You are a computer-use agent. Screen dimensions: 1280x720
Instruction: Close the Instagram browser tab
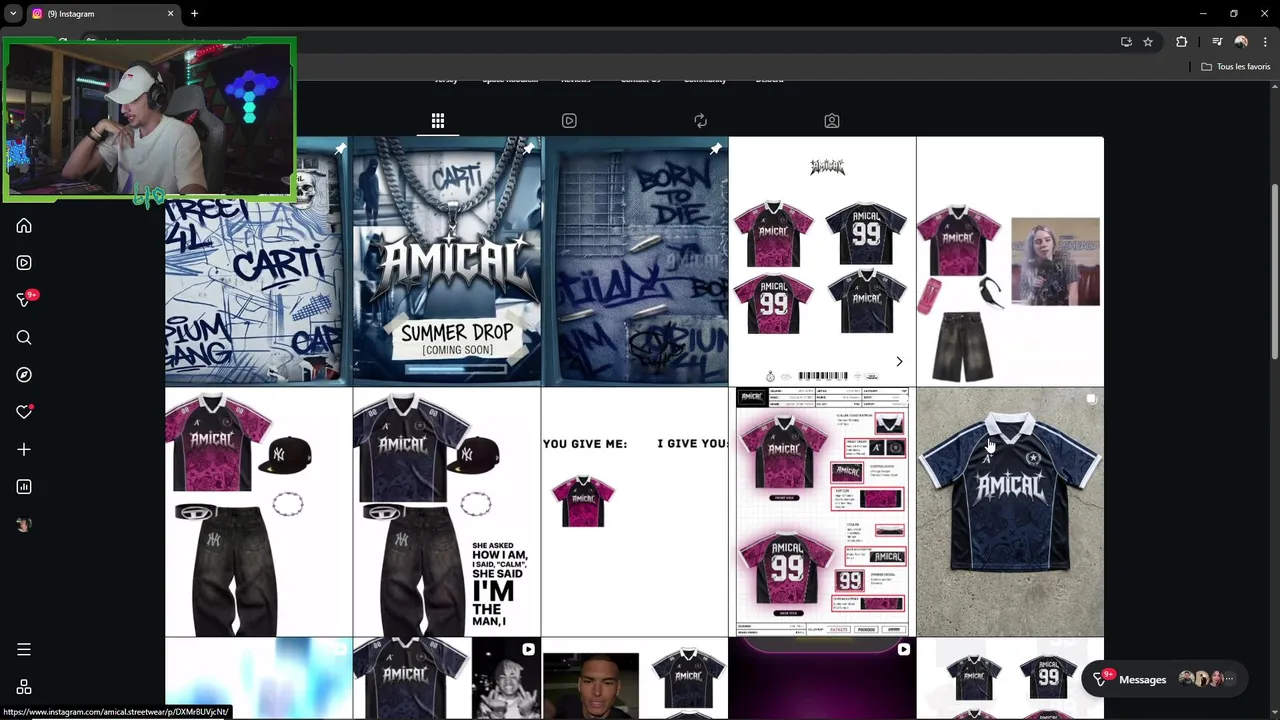(170, 14)
